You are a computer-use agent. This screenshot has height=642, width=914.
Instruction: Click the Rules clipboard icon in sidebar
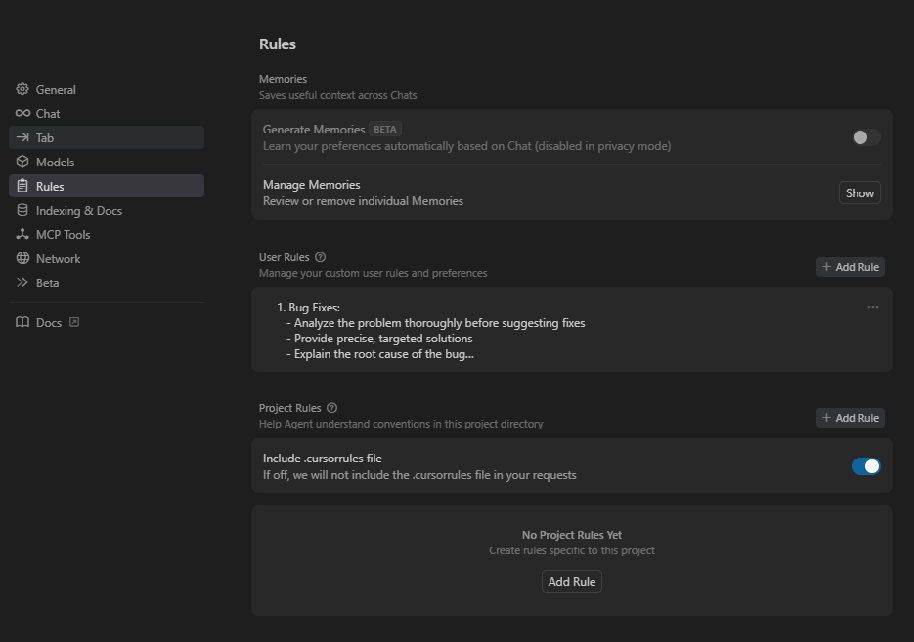(x=21, y=185)
